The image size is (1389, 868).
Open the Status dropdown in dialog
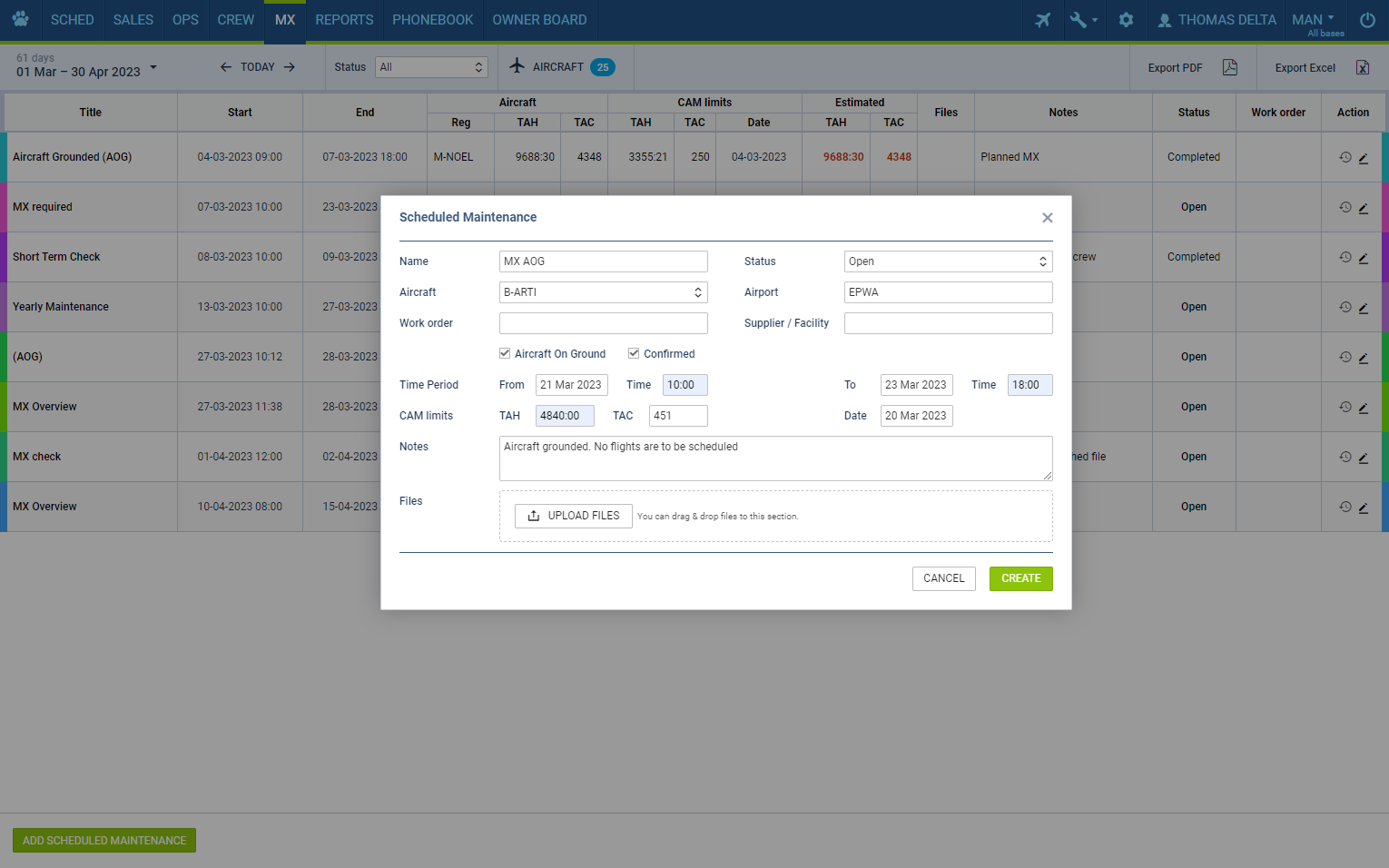(948, 261)
